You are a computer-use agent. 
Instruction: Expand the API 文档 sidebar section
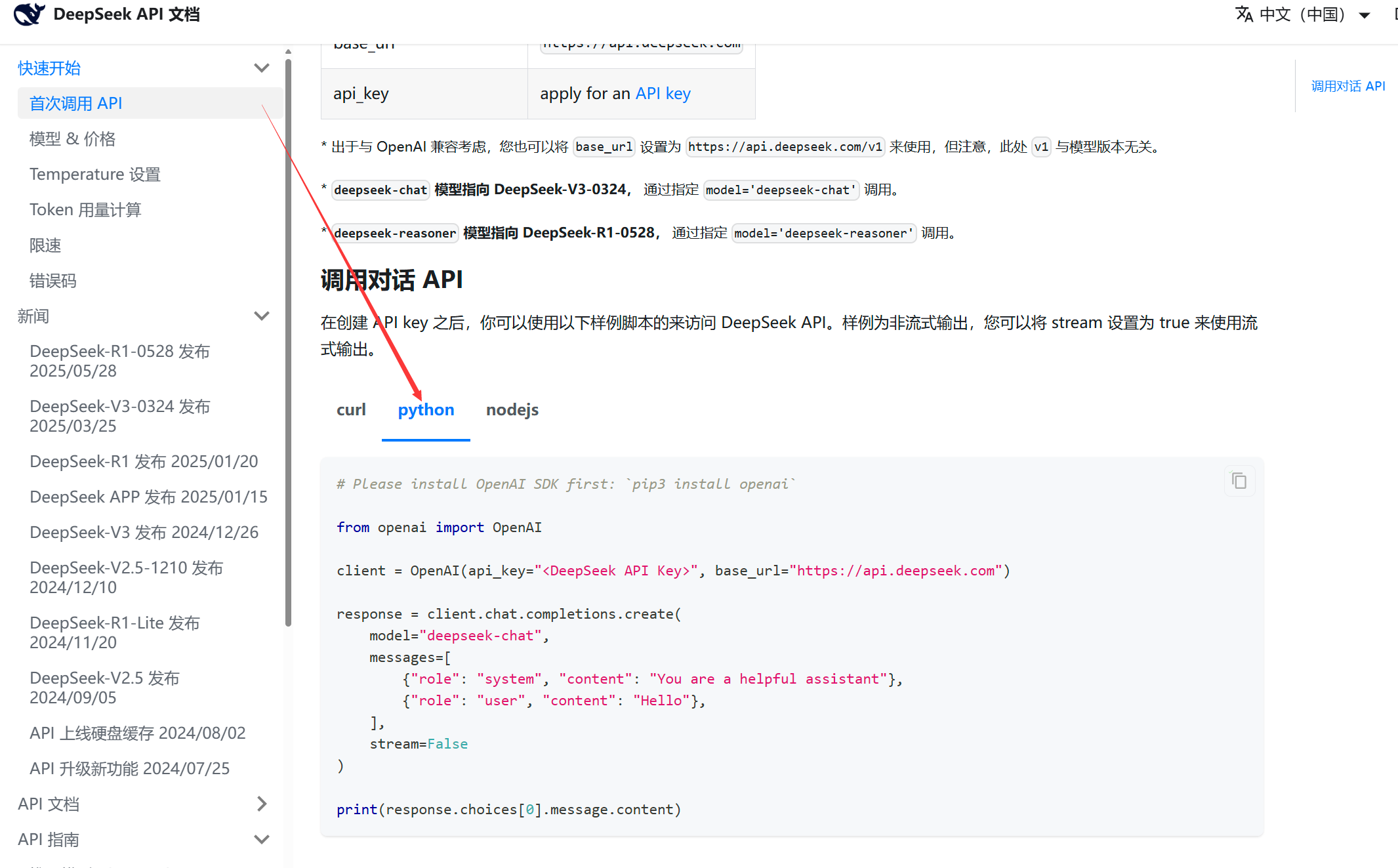(261, 804)
